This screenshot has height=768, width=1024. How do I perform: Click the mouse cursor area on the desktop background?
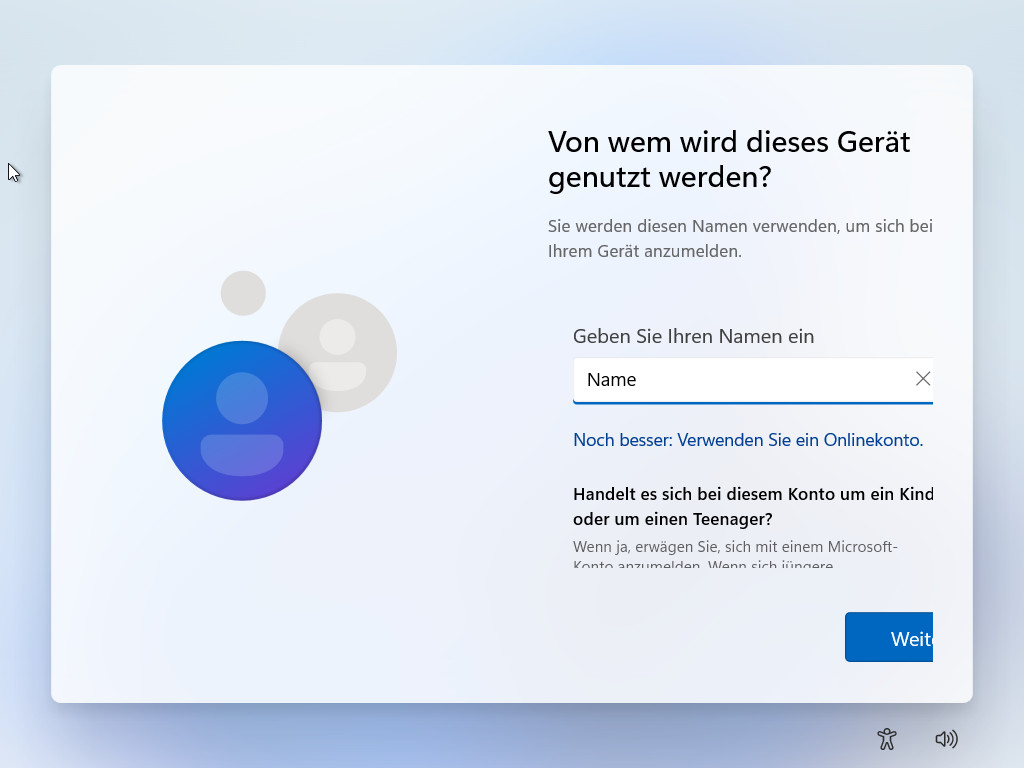coord(13,172)
